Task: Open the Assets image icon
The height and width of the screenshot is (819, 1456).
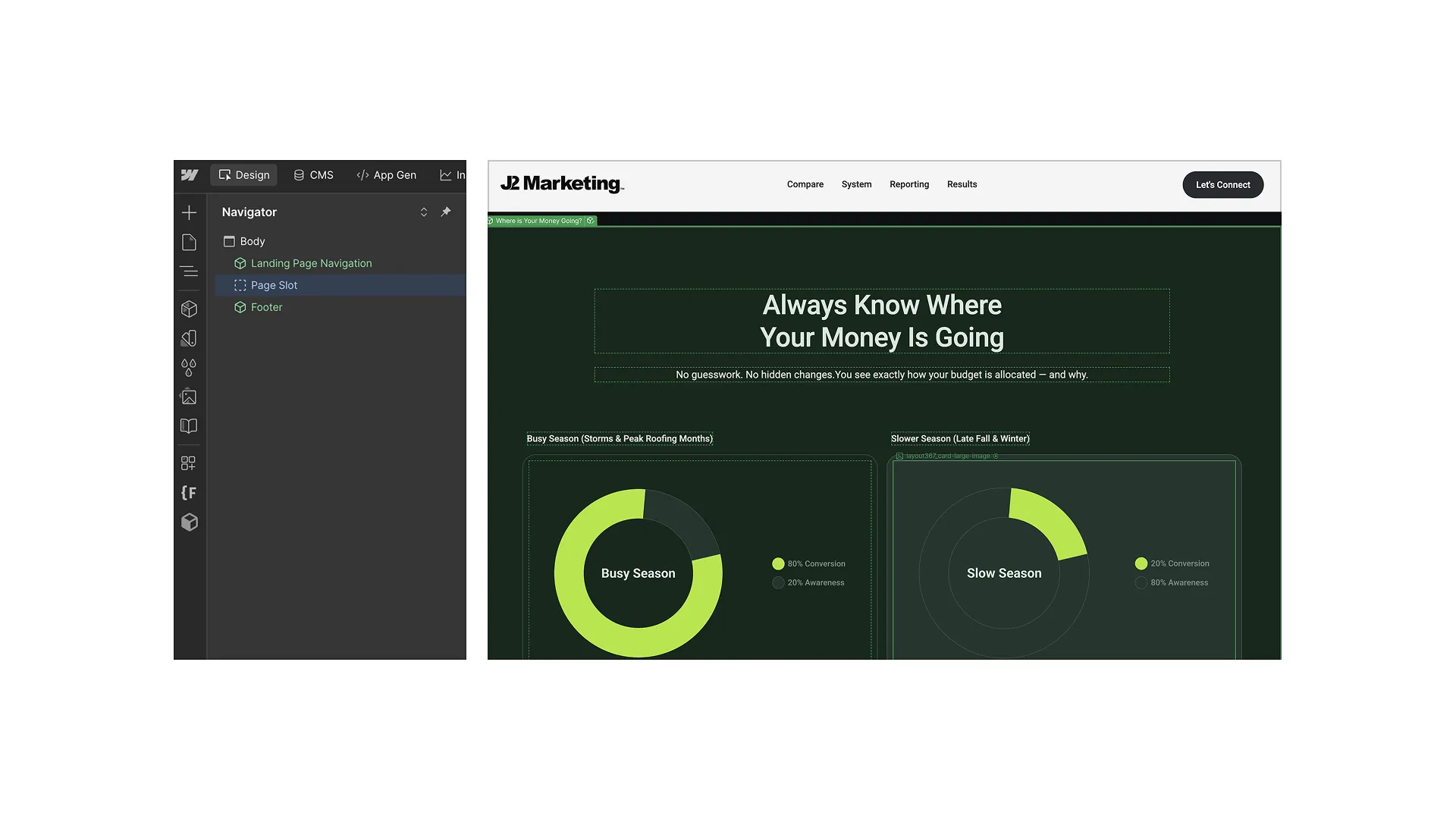Action: pyautogui.click(x=189, y=397)
